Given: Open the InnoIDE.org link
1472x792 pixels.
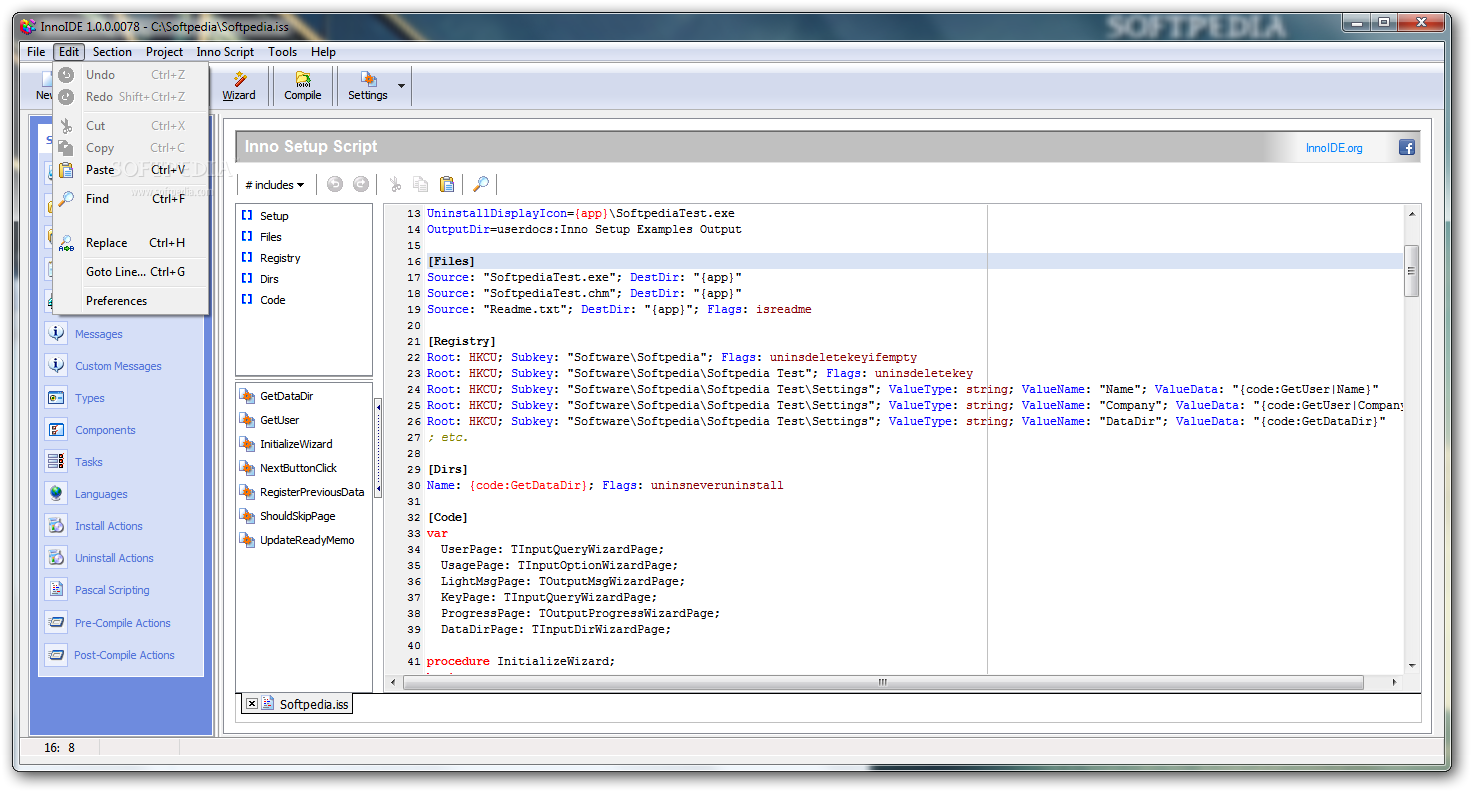Looking at the screenshot, I should 1334,148.
